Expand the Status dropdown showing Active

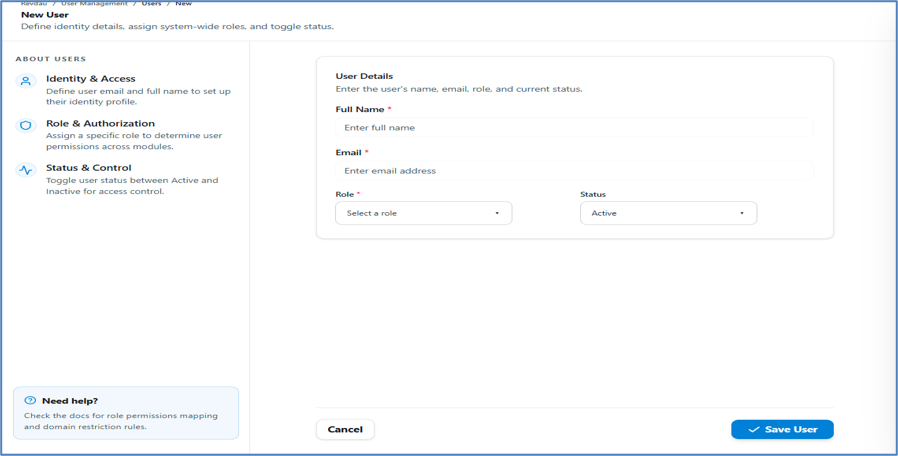click(668, 213)
